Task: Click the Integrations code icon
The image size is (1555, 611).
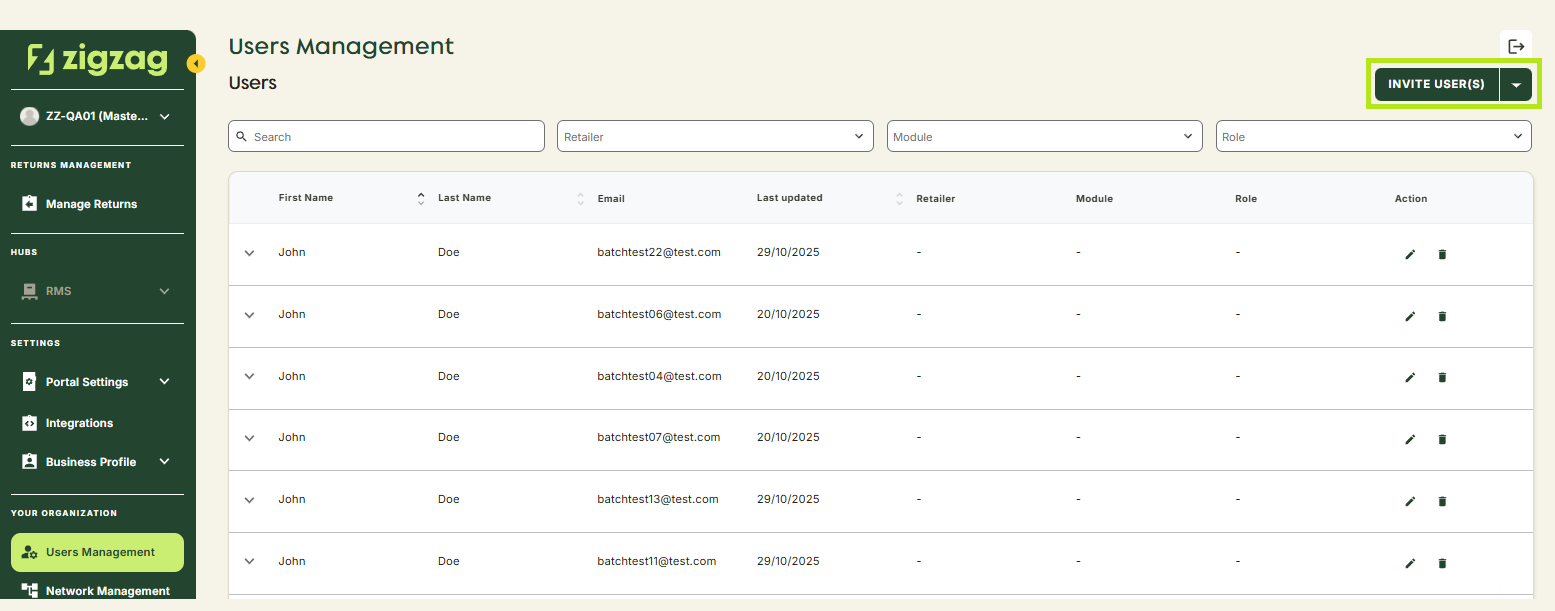Action: click(x=29, y=423)
